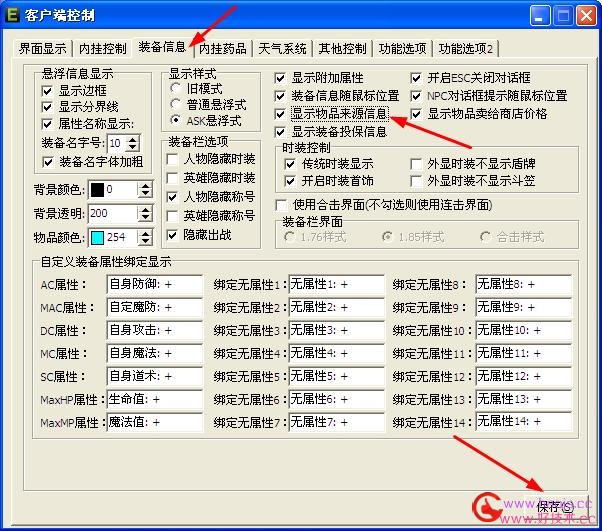Toggle 人物隐藏称号 checkbox
The height and width of the screenshot is (531, 602).
172,197
